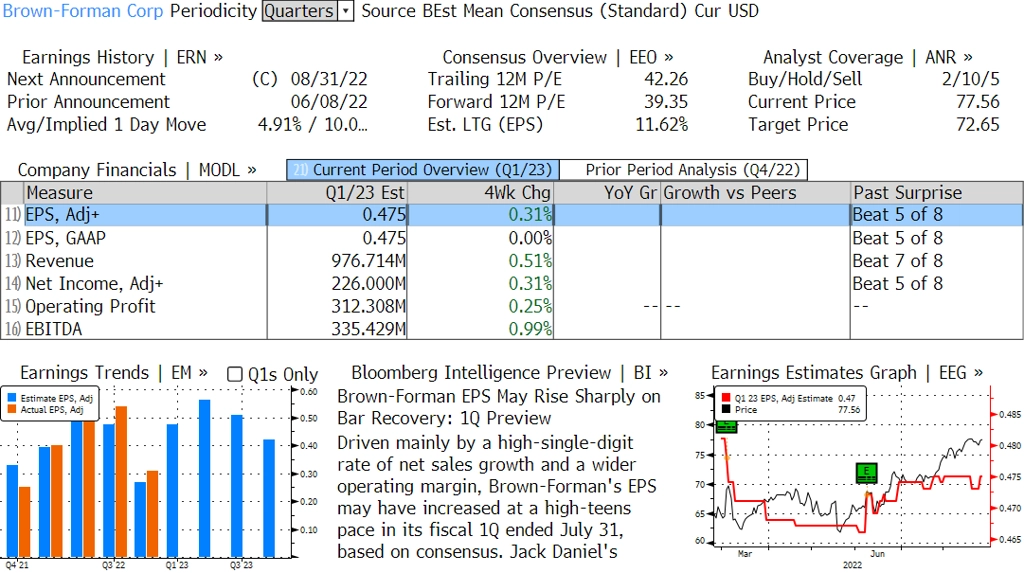Click Buy/Hold/Sell value 2/10/5
The image size is (1024, 573).
[x=970, y=79]
